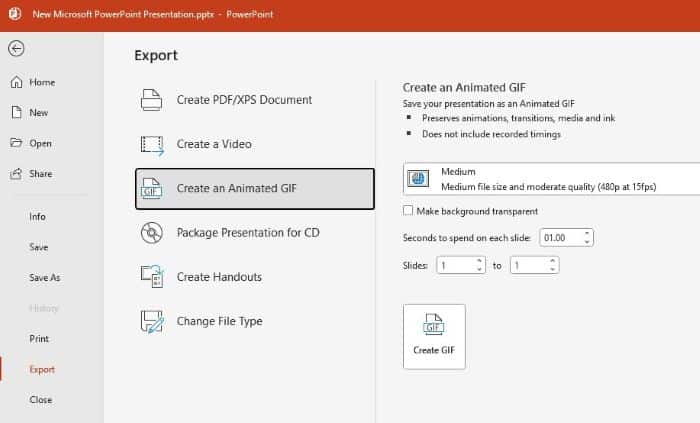Click the PDF/XPS printer document icon

[x=152, y=100]
